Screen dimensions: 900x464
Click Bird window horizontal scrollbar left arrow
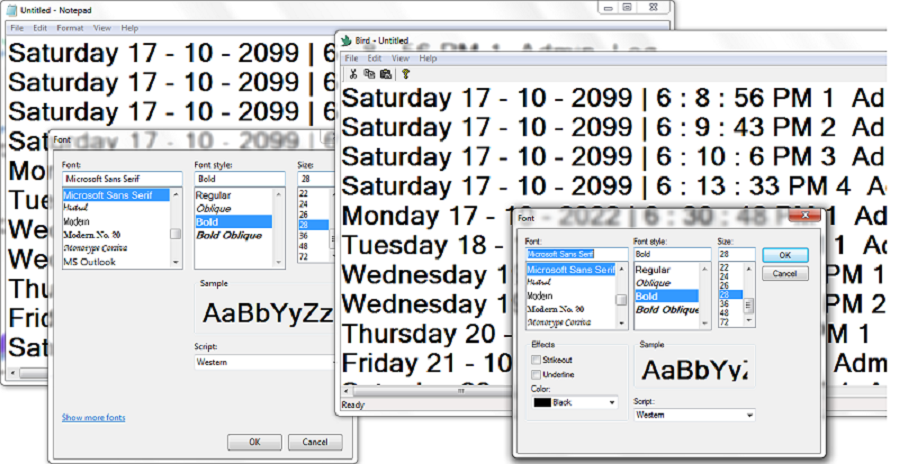[x=346, y=391]
